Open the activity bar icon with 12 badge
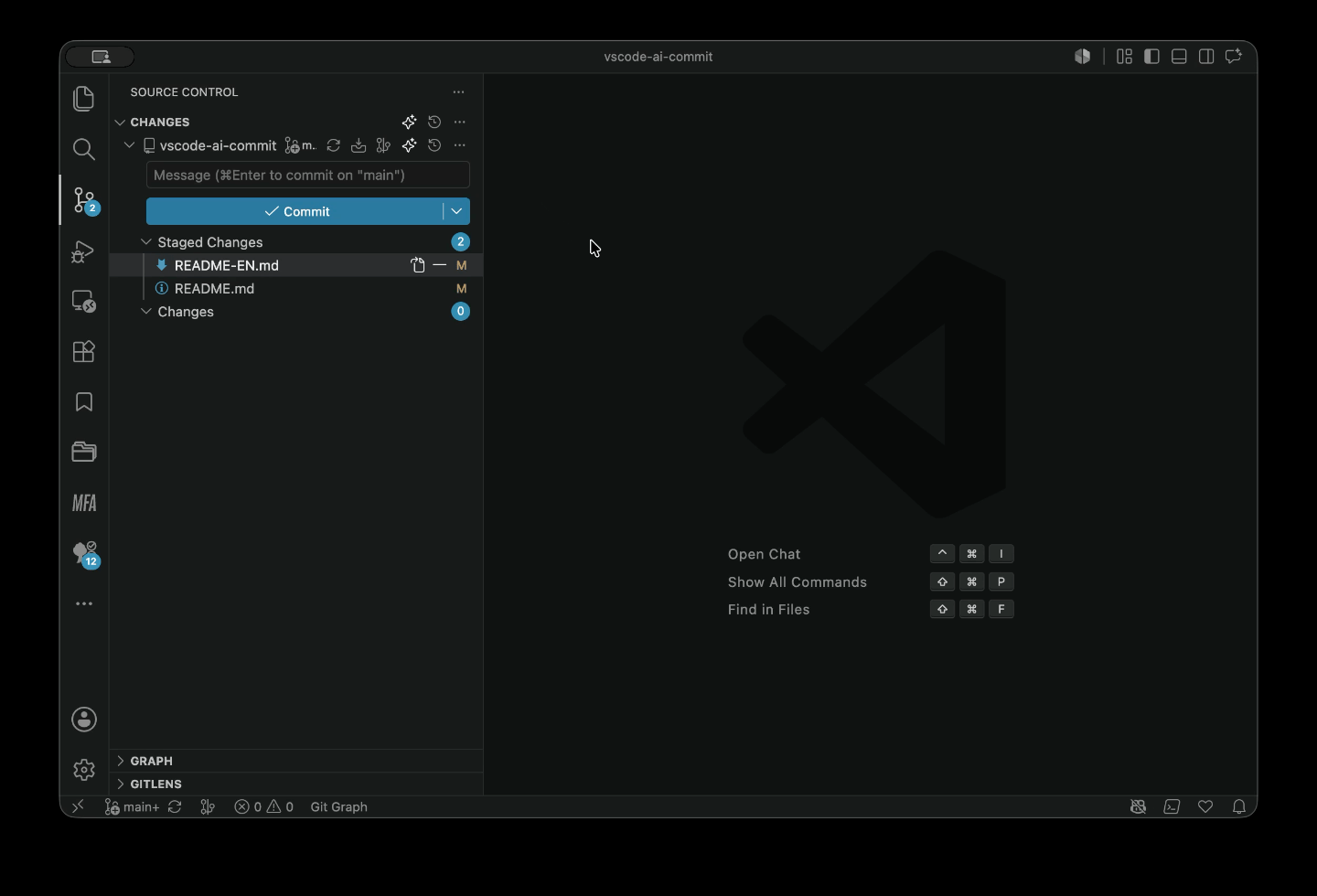Screen dimensions: 1317x896 click(85, 554)
